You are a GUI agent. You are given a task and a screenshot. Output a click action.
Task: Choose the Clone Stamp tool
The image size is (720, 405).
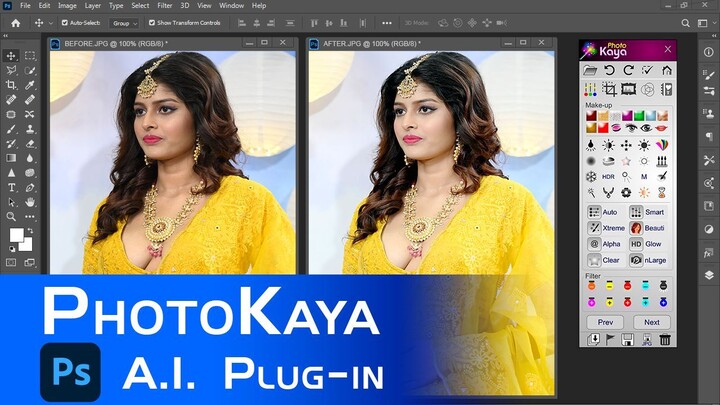tap(30, 129)
